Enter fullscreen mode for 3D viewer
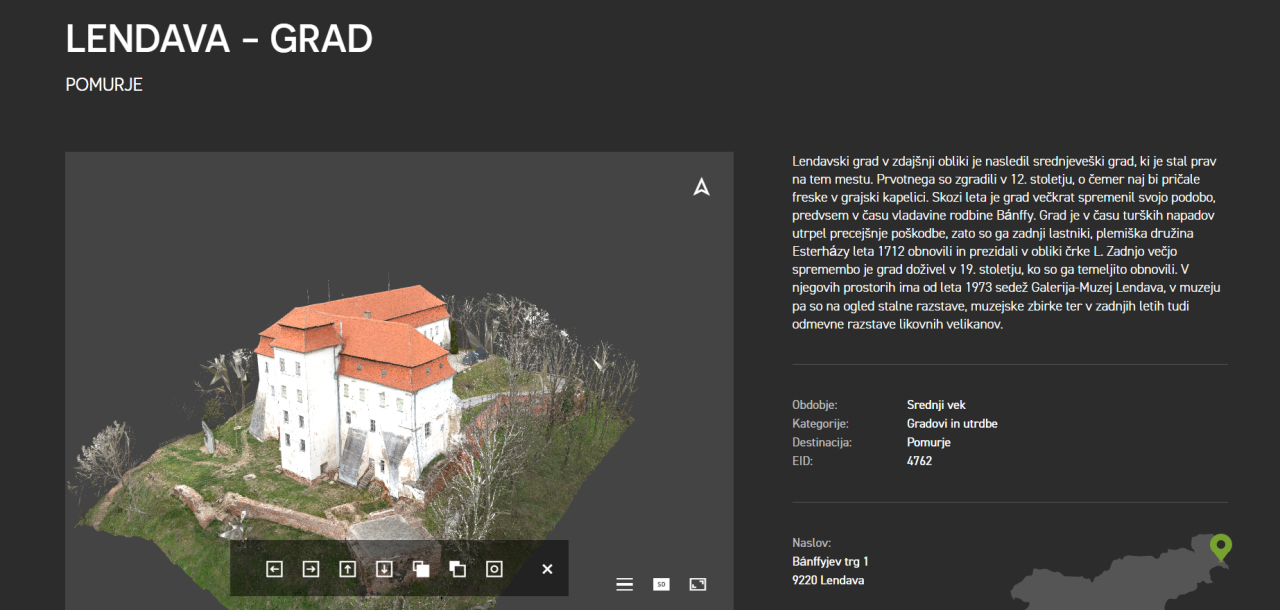The height and width of the screenshot is (610, 1280). click(x=698, y=584)
